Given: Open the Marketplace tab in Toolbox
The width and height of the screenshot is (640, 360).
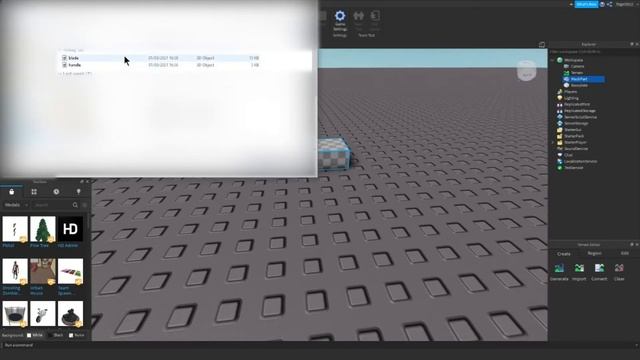Looking at the screenshot, I should pyautogui.click(x=11, y=191).
